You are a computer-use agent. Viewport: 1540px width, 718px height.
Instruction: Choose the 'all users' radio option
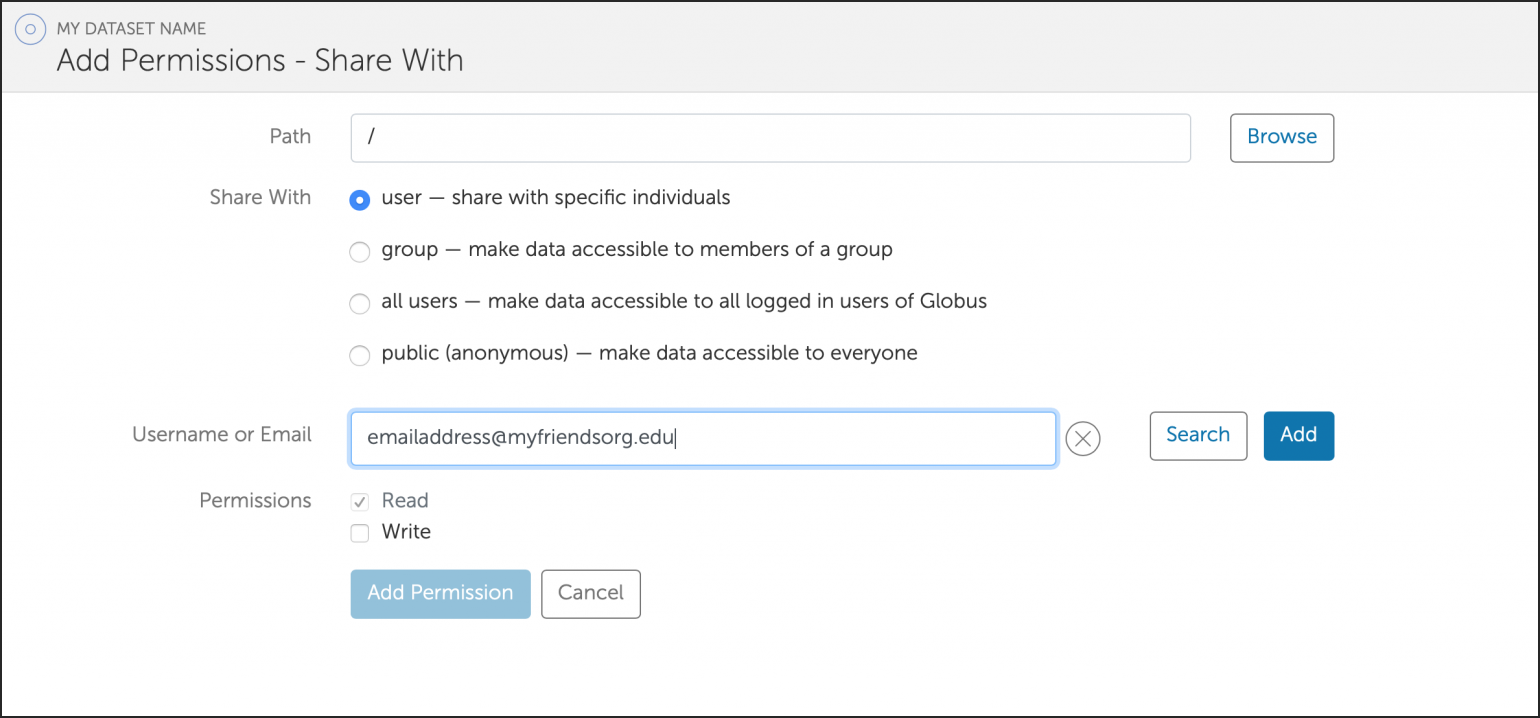[x=360, y=304]
